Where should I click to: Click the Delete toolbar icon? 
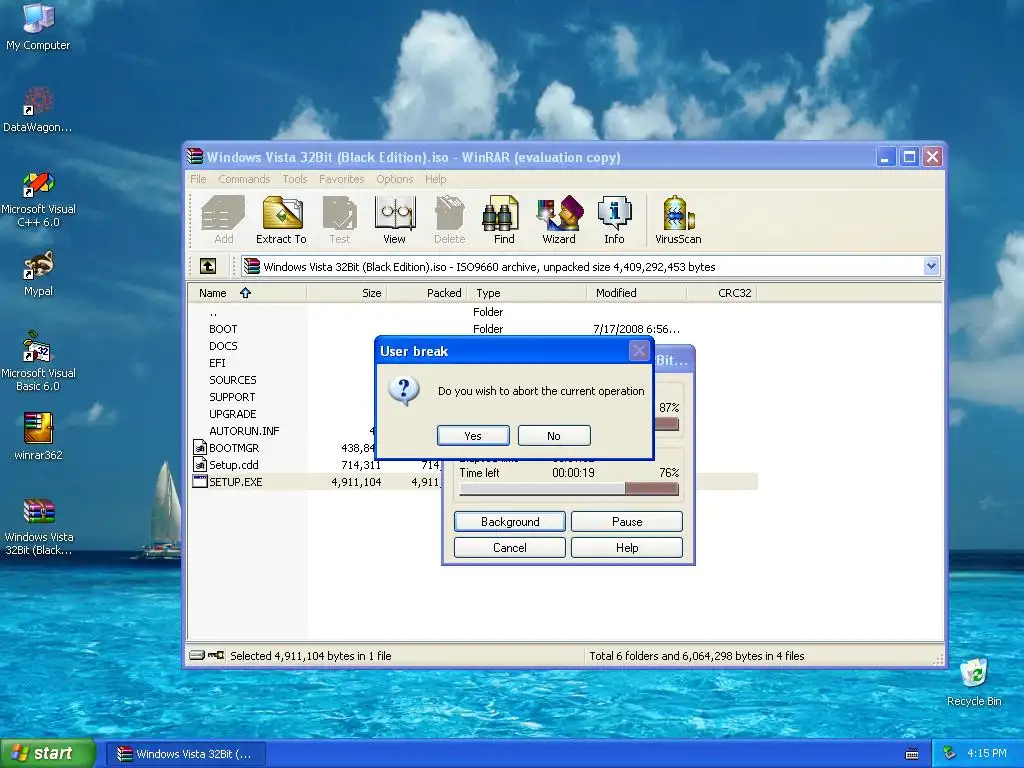[x=450, y=220]
